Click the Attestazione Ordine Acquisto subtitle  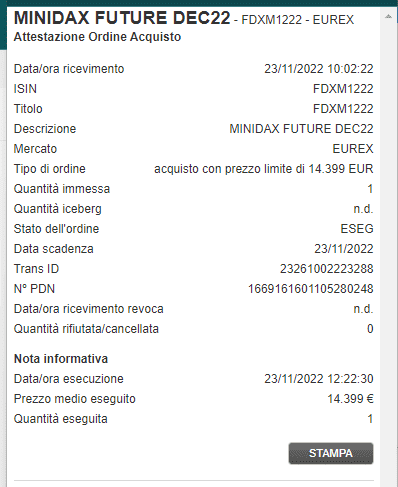(97, 37)
